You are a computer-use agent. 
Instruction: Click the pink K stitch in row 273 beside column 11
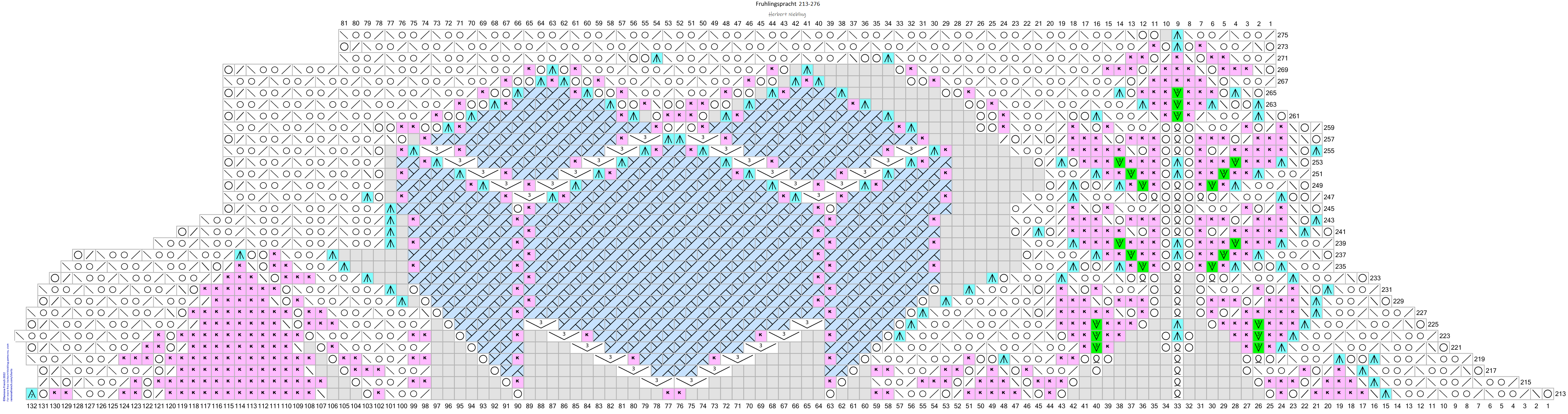click(1154, 47)
